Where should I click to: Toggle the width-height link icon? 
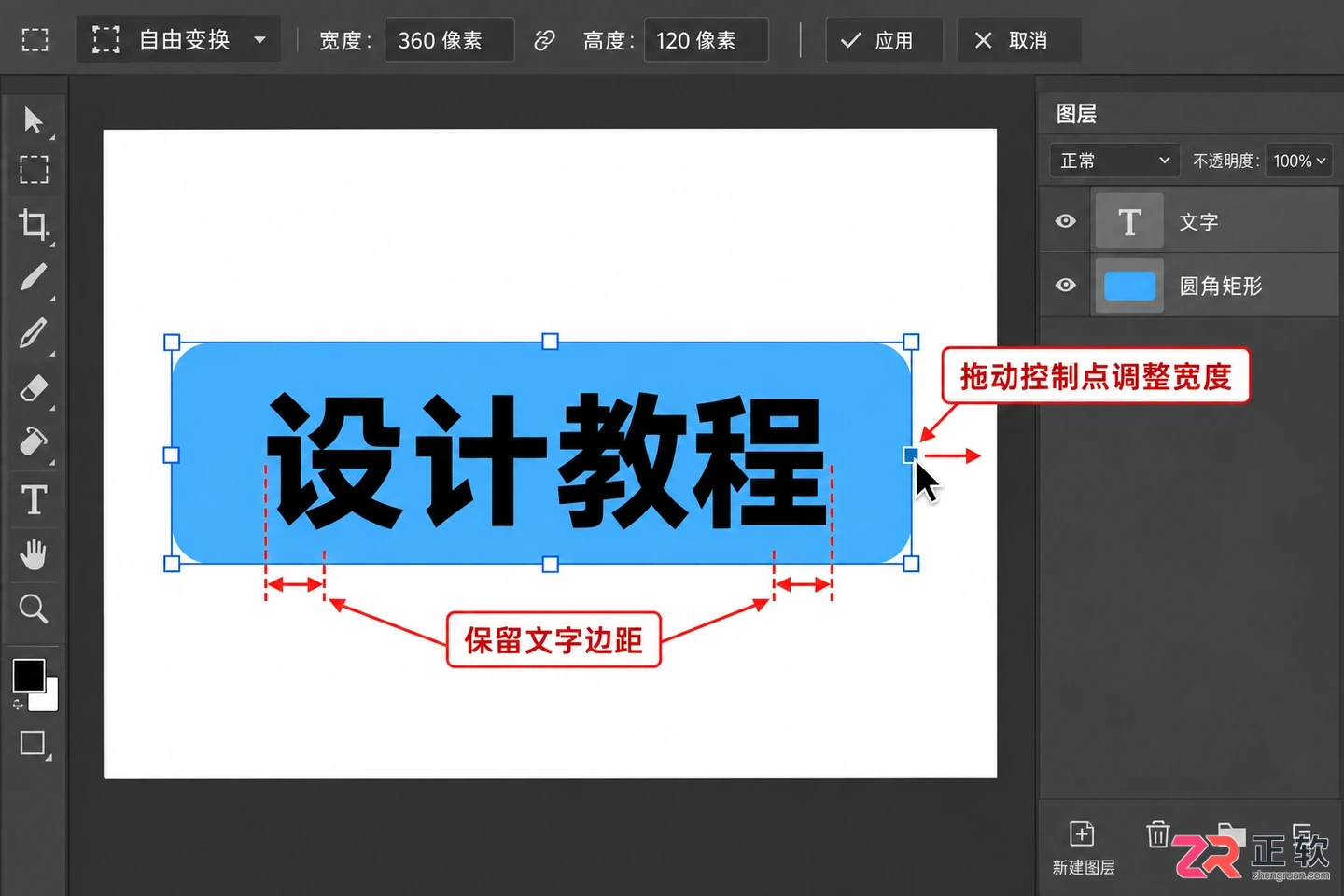[x=544, y=40]
